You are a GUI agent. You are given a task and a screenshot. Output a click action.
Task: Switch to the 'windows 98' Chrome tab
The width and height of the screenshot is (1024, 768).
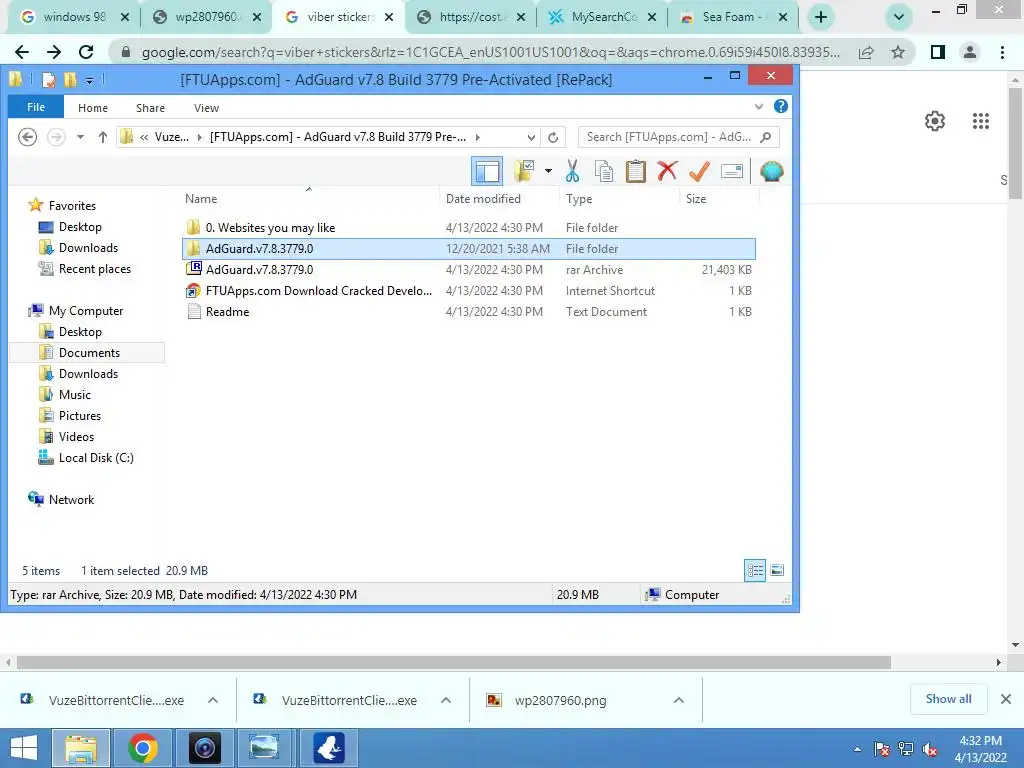click(x=74, y=17)
